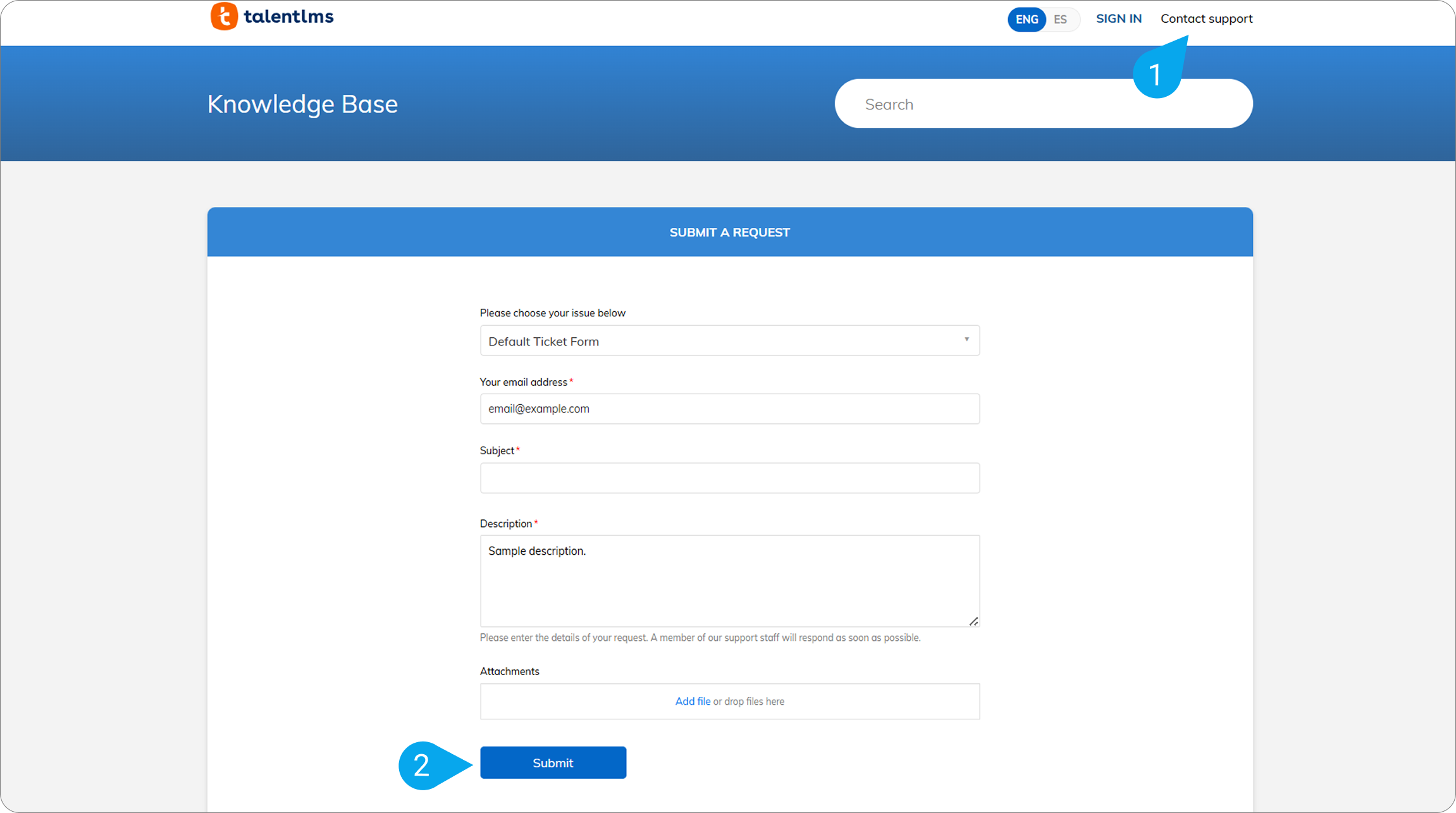Grab the Description textarea resize handle

point(973,621)
